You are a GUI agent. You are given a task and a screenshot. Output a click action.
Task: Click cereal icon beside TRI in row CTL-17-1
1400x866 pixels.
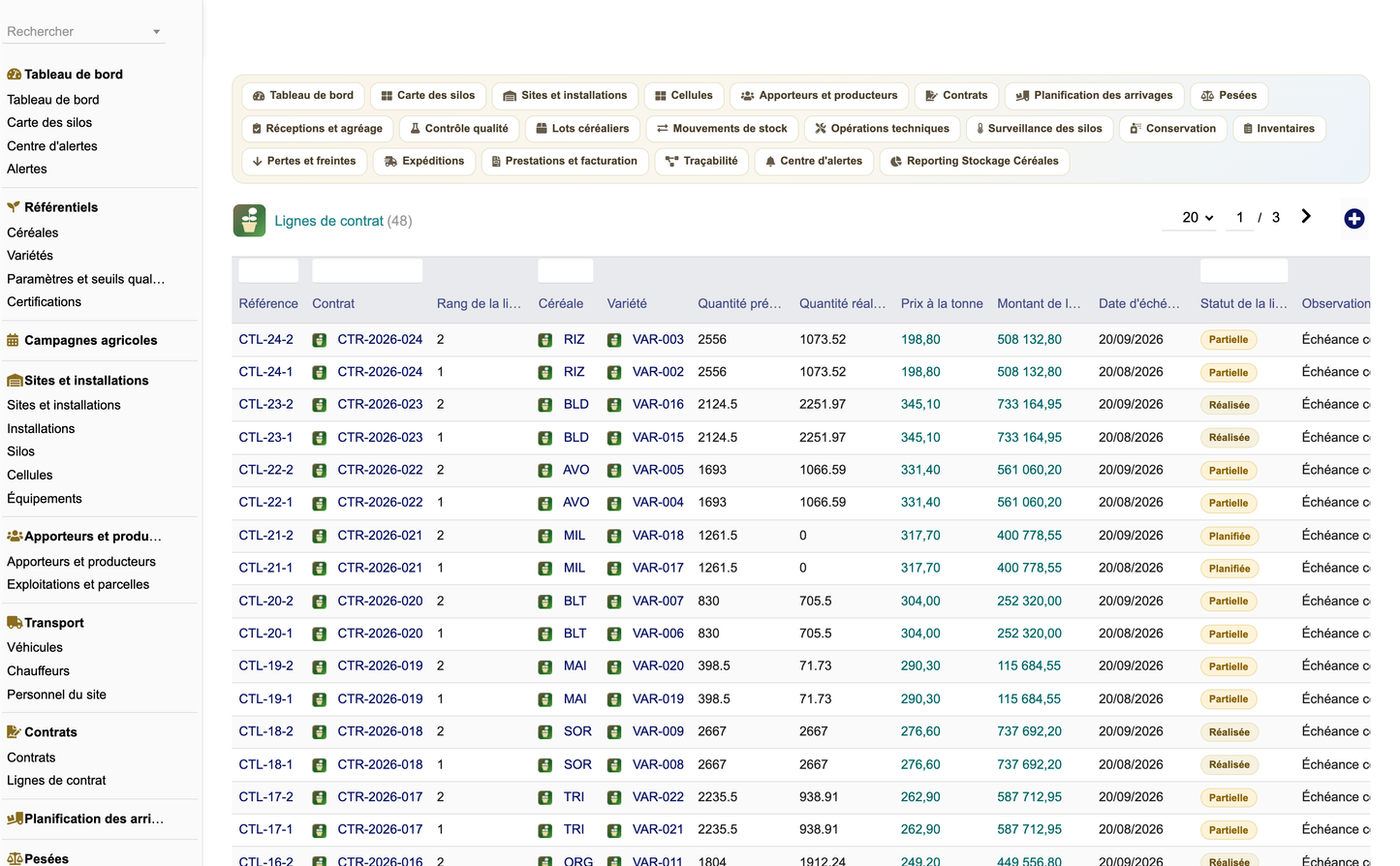pos(545,830)
